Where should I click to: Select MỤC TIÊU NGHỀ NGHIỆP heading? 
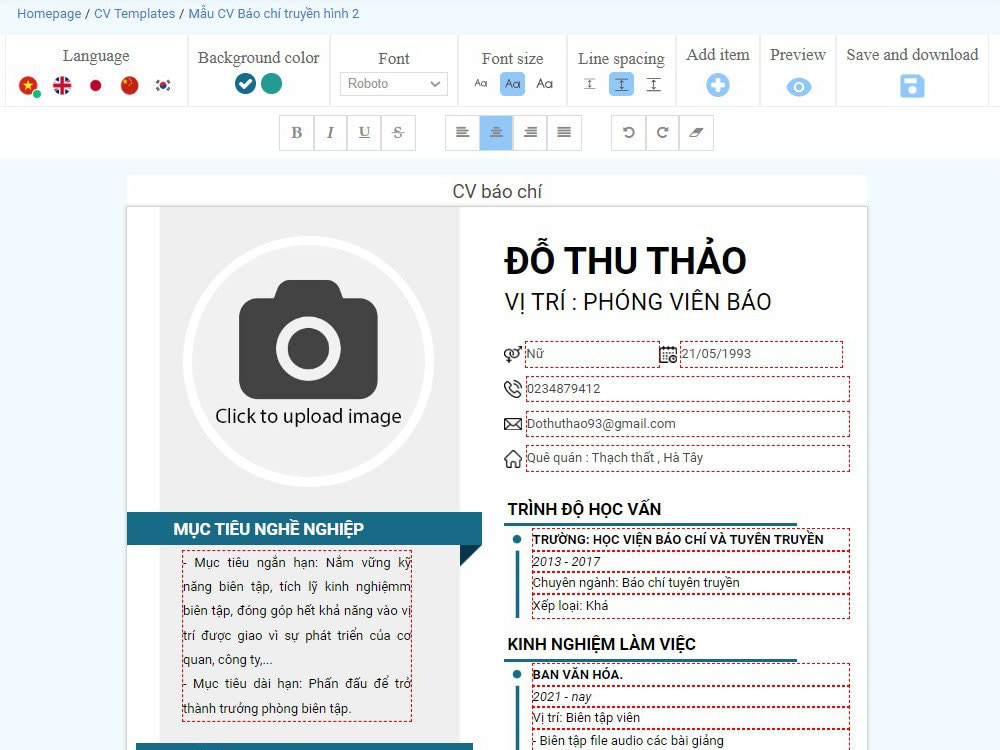[x=268, y=529]
